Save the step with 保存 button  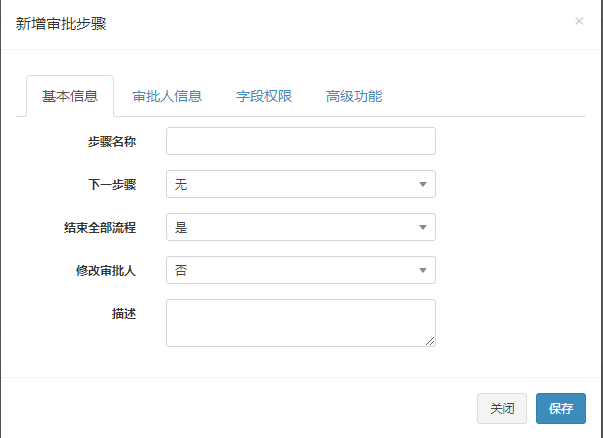[x=561, y=408]
